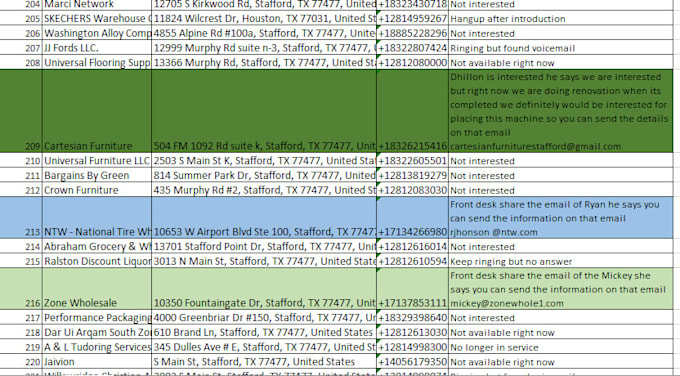Click the Performance Packaging cell
The width and height of the screenshot is (680, 376).
click(x=97, y=317)
